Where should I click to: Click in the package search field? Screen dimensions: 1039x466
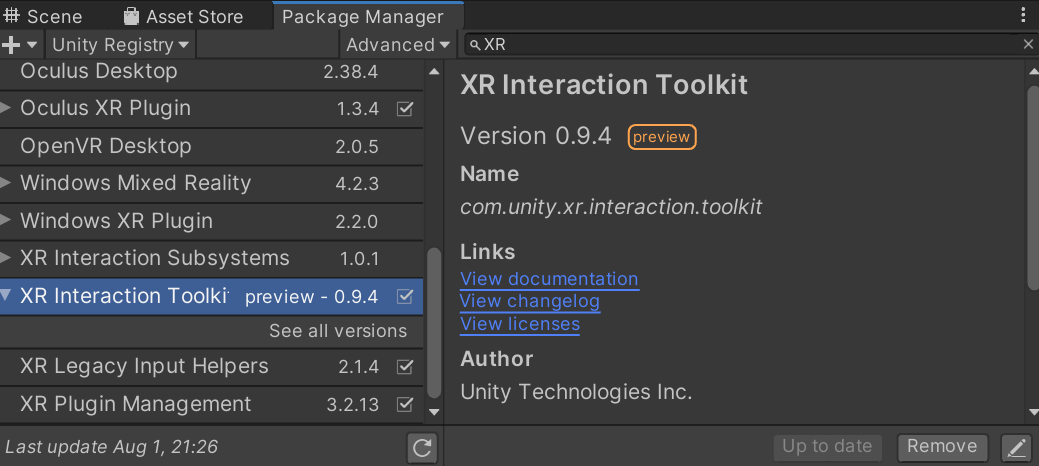coord(751,45)
